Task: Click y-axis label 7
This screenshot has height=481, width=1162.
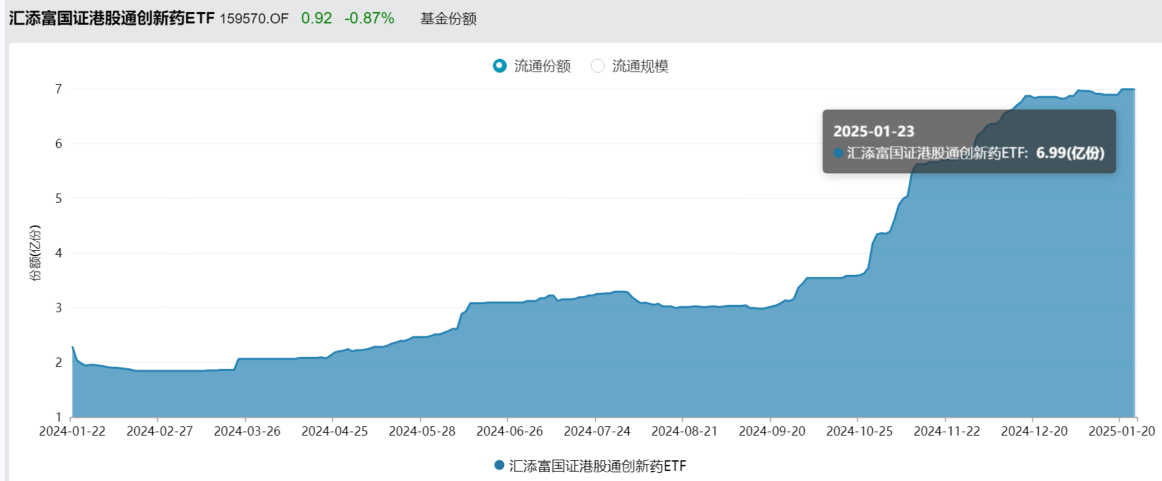Action: 59,89
